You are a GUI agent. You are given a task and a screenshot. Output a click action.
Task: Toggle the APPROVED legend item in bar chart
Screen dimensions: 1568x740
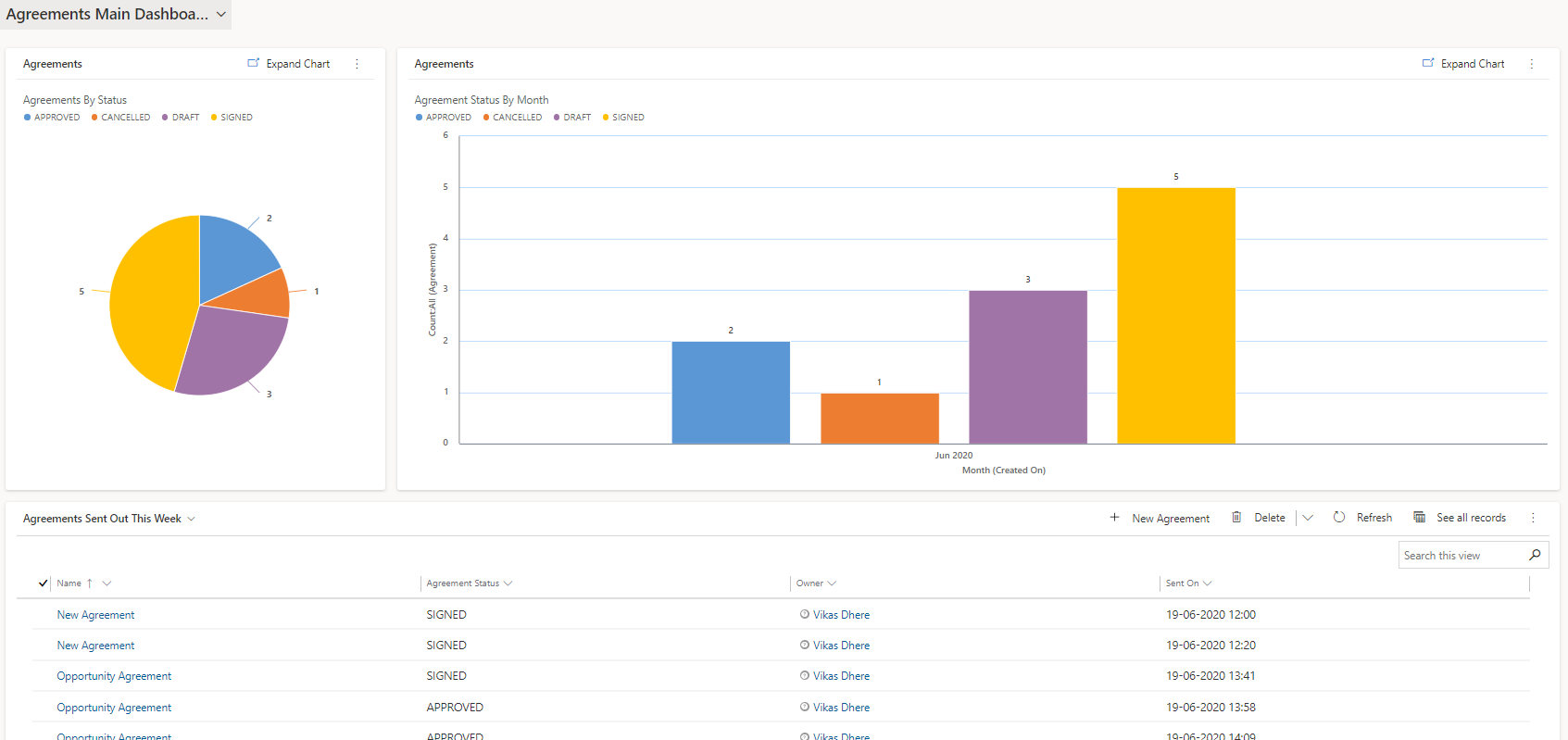click(444, 118)
